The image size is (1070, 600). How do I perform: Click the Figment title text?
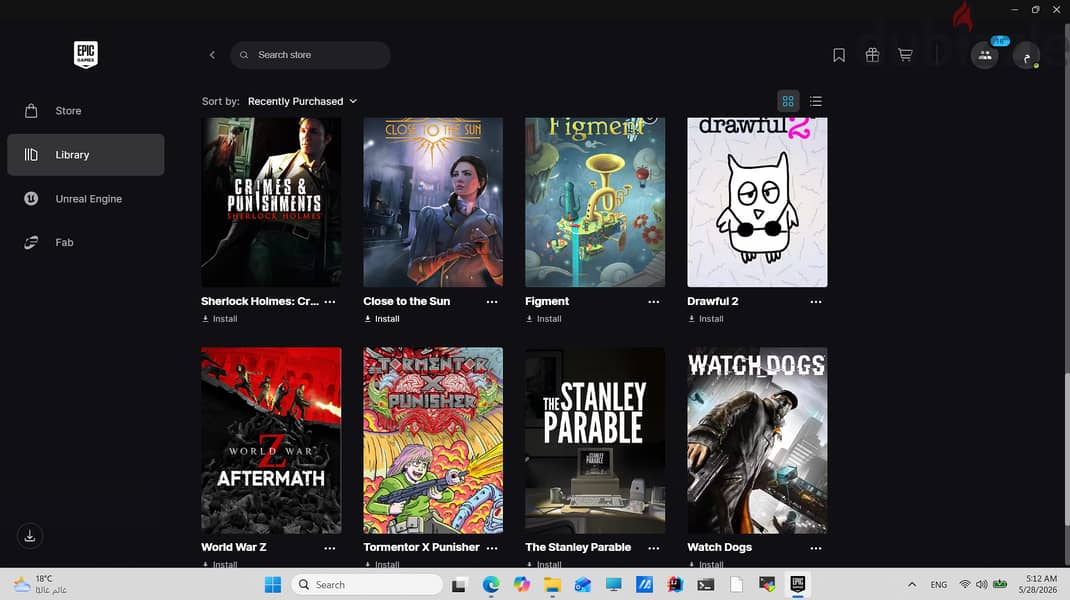[547, 301]
